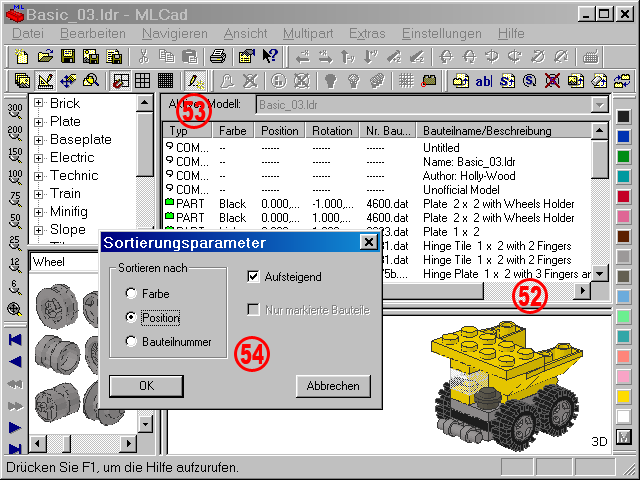Expand the Train tree node
The image size is (640, 480).
coord(38,194)
